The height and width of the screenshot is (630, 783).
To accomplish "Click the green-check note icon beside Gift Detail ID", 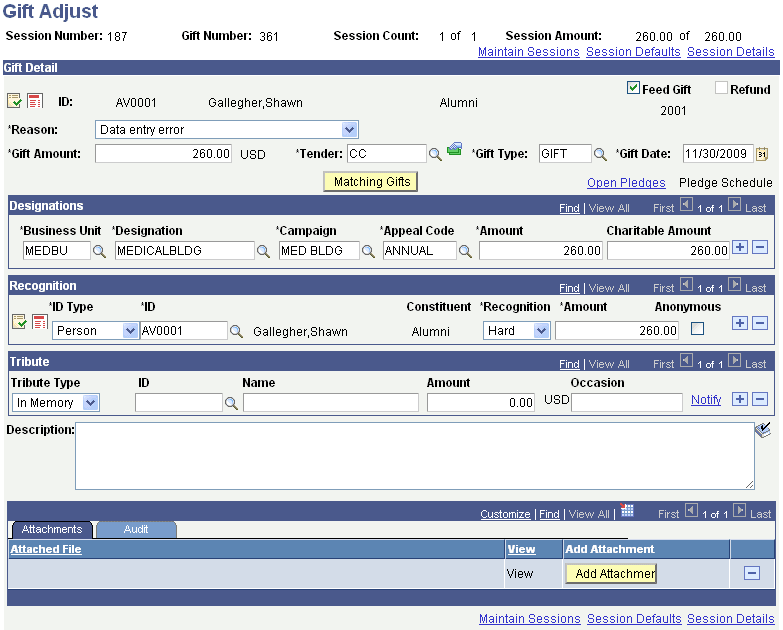I will (14, 101).
